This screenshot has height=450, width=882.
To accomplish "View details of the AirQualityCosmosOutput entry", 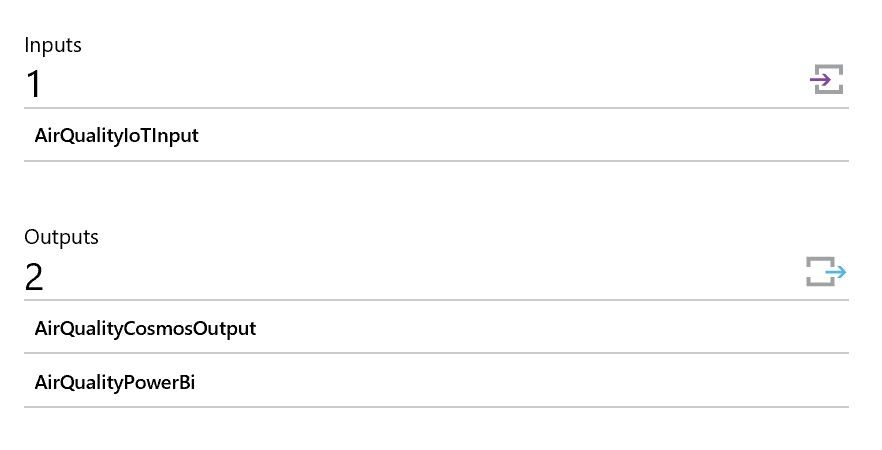I will [x=145, y=328].
